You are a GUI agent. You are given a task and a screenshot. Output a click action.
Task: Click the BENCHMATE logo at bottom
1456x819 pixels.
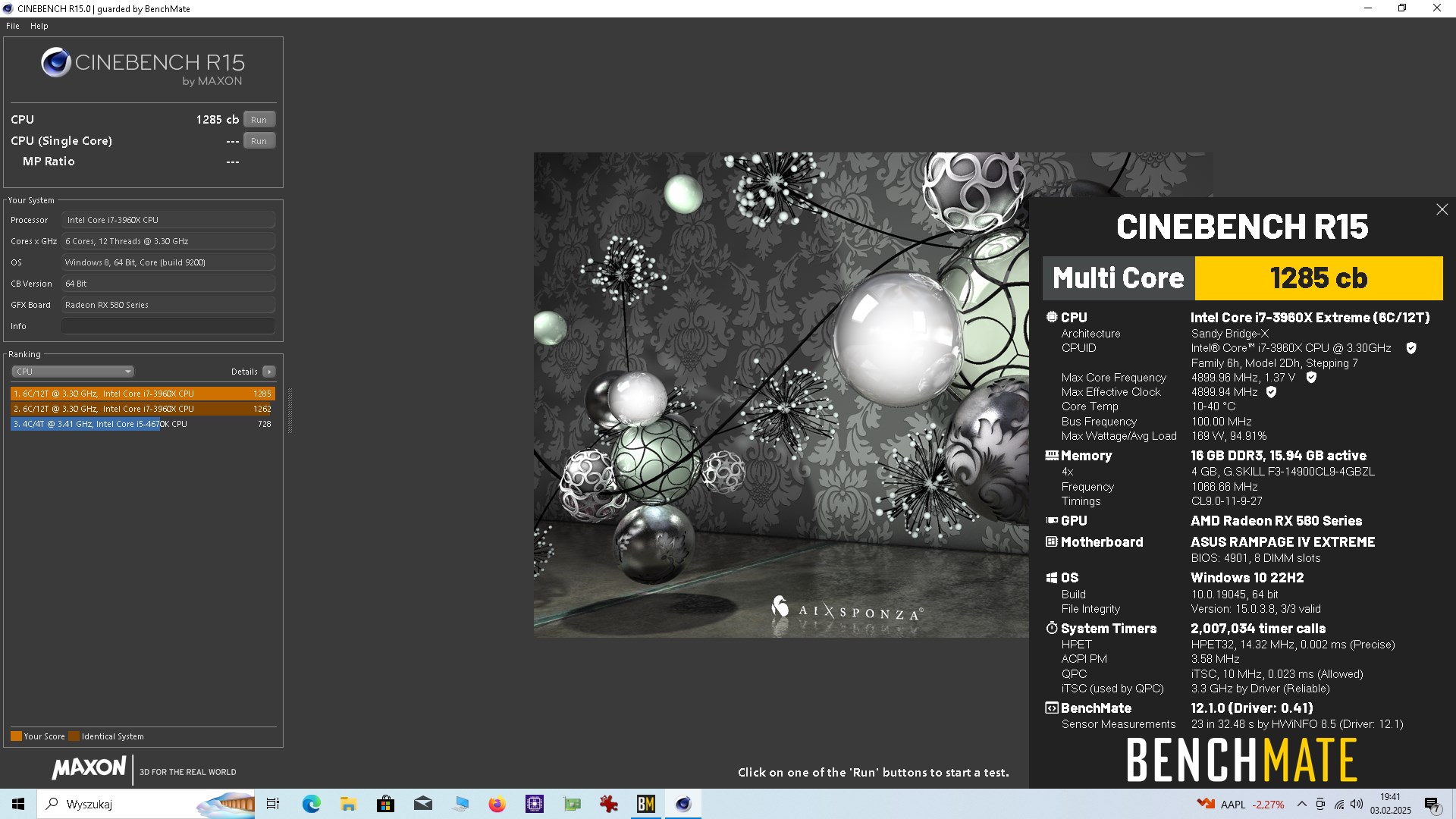[x=1241, y=761]
